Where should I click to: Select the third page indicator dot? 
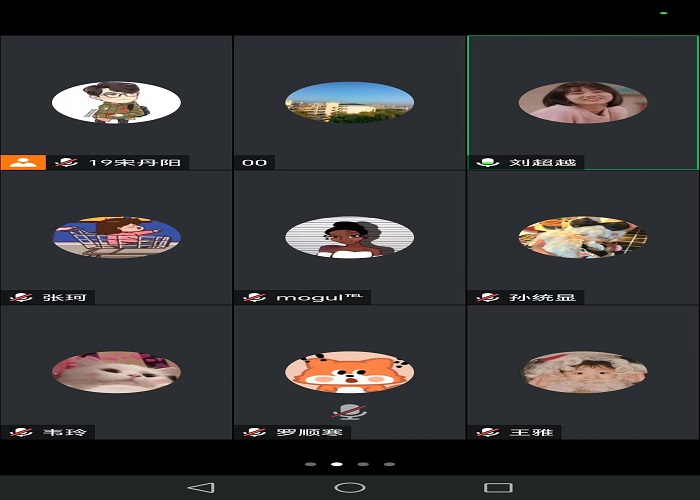point(363,464)
